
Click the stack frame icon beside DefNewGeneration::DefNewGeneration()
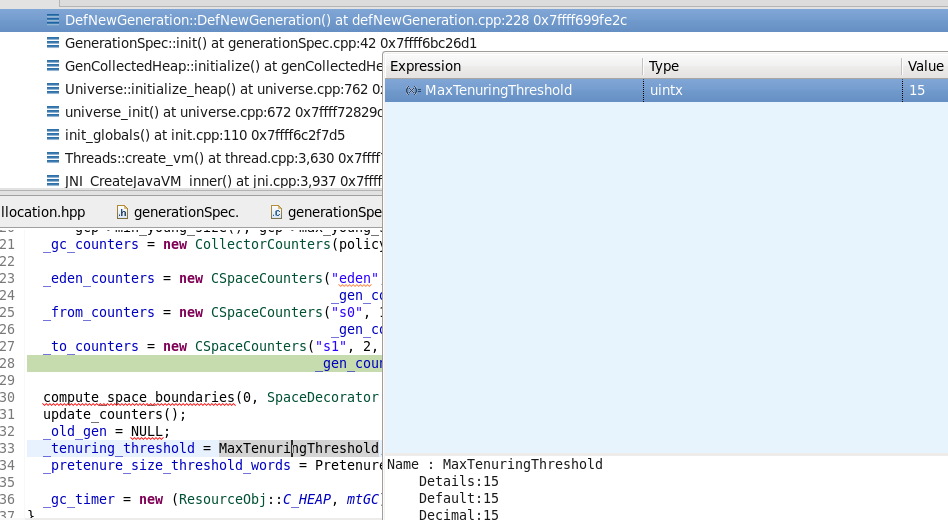(x=53, y=19)
